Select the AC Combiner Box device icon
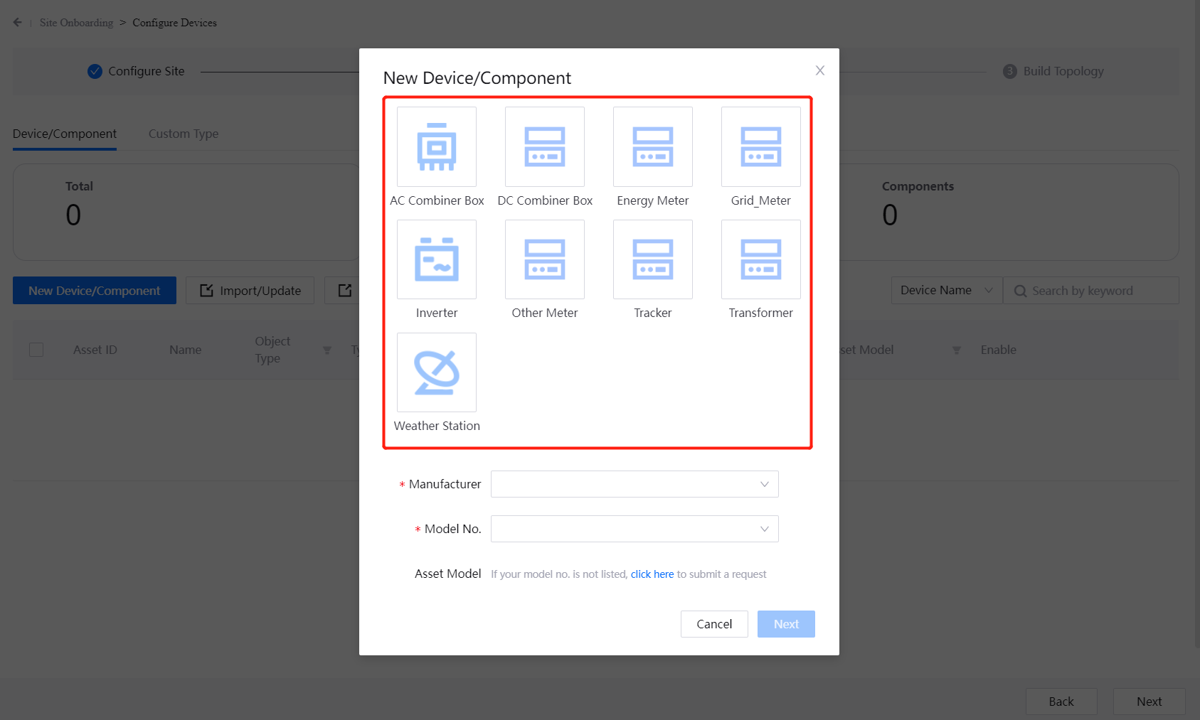 coord(437,147)
